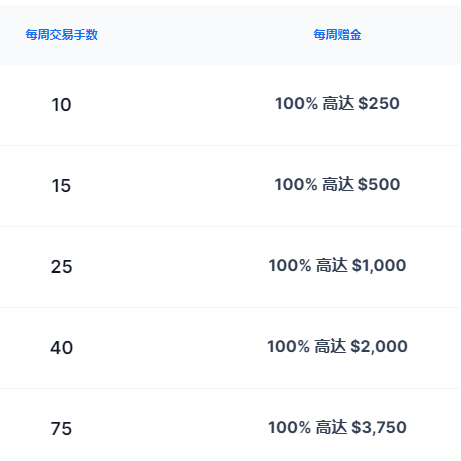Image resolution: width=461 pixels, height=461 pixels.
Task: Click the $500 amount in second row
Action: [x=379, y=184]
